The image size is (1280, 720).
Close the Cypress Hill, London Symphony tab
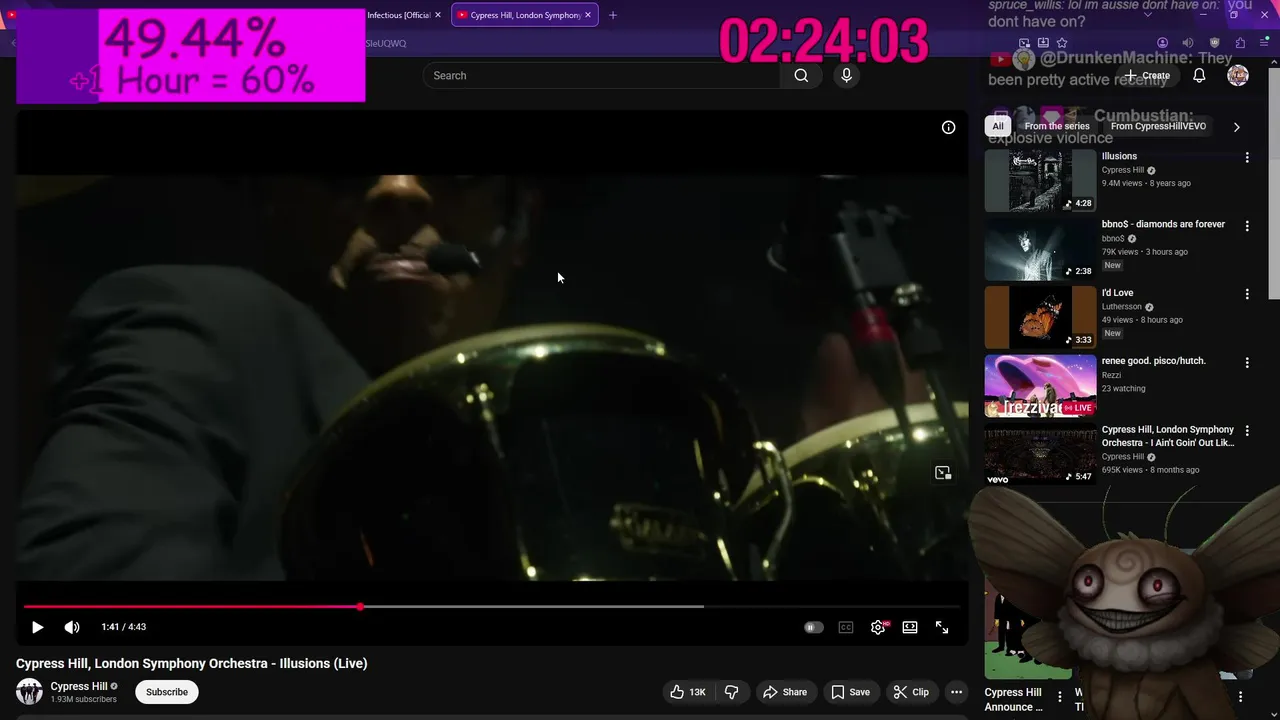coord(588,15)
